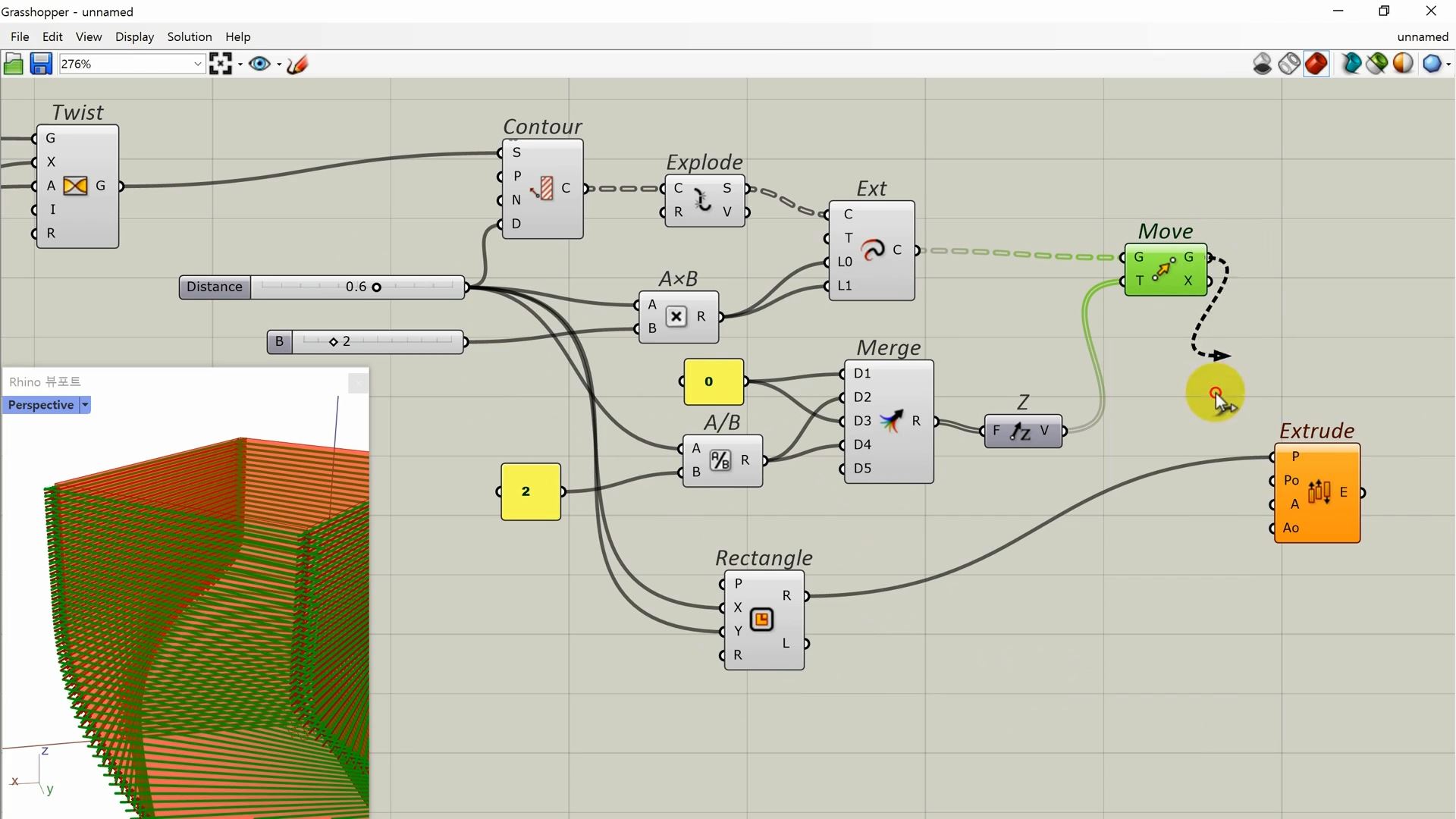Toggle the orange half-sphere preview option

(x=1403, y=64)
